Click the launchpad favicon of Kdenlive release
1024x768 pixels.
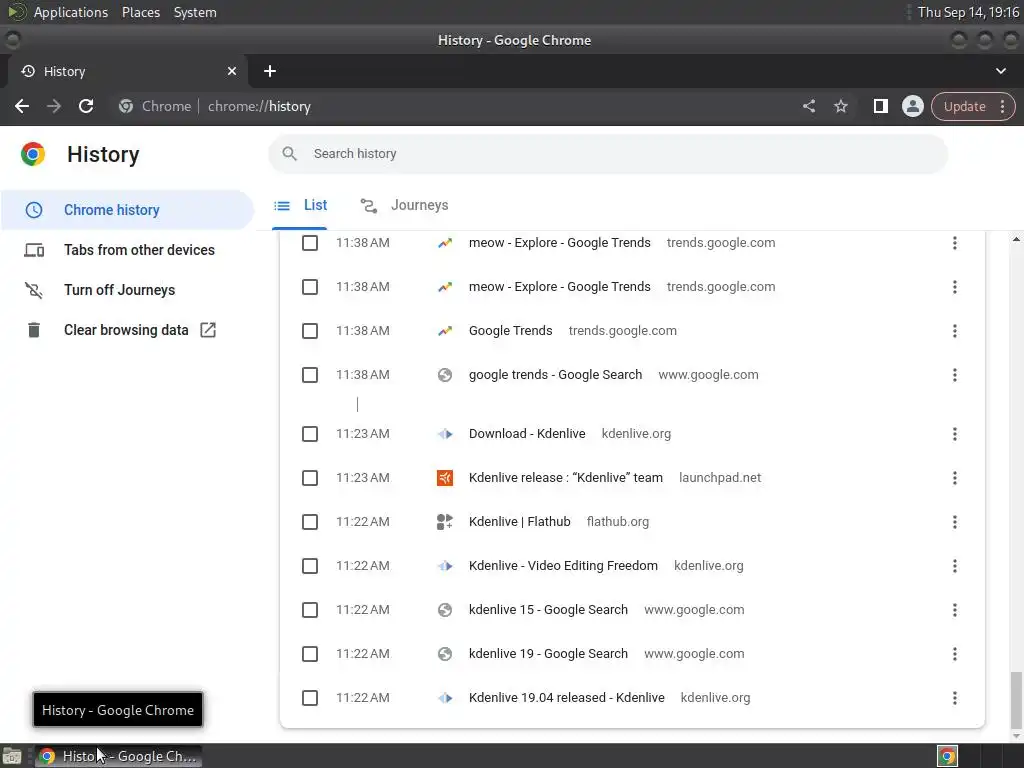445,478
